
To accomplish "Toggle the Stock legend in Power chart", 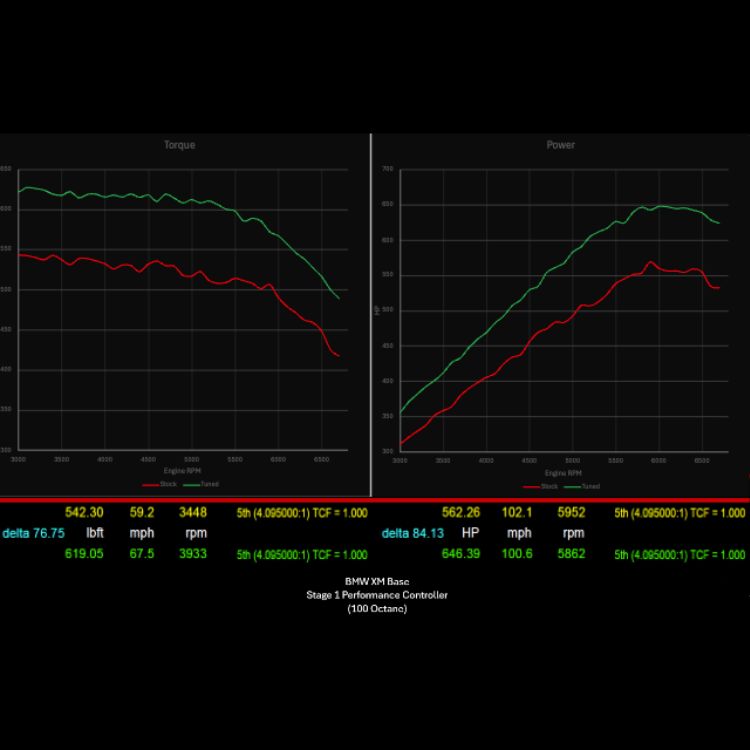I will click(541, 486).
